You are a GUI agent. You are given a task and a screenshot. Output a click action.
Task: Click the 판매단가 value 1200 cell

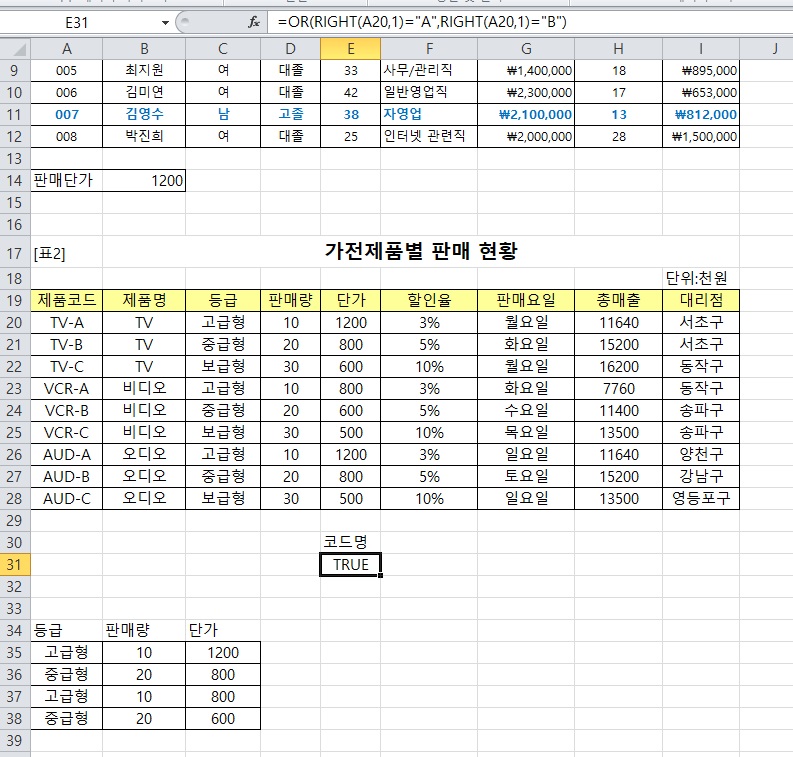pos(144,181)
